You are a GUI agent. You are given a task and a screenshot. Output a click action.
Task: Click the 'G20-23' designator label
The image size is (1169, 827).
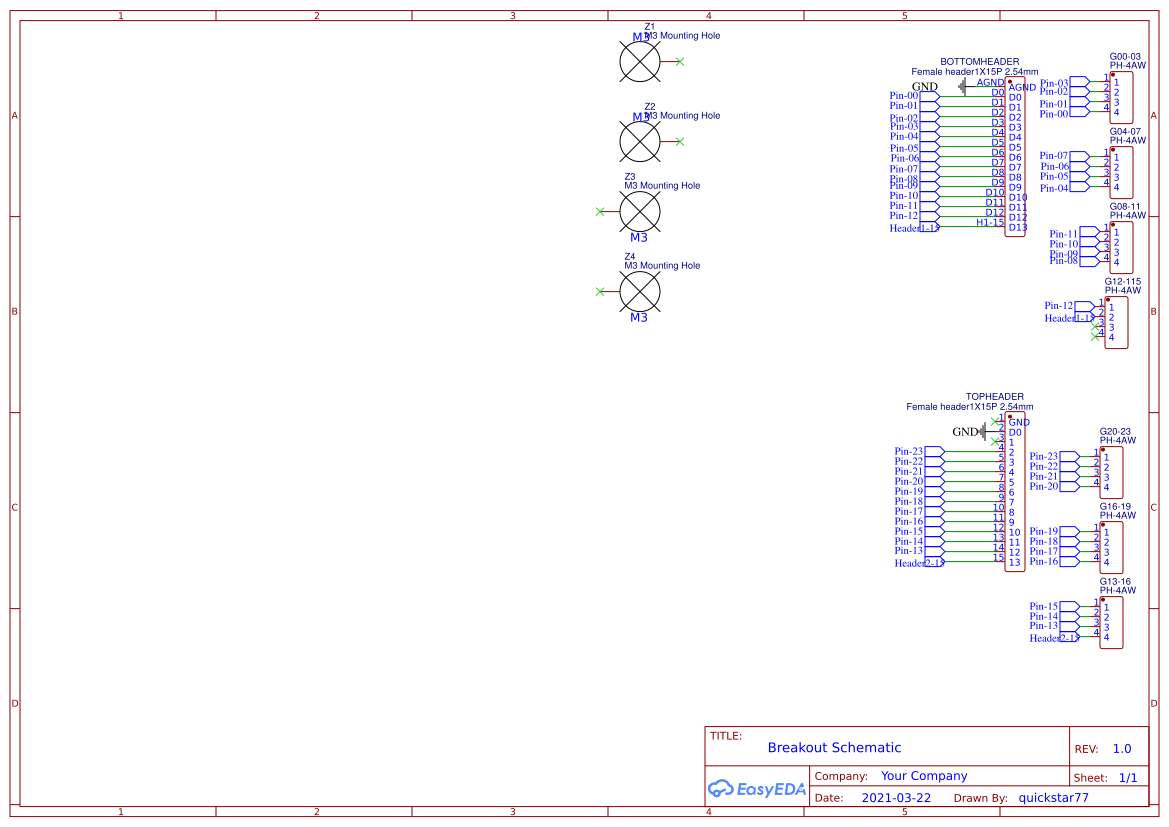coord(1115,432)
